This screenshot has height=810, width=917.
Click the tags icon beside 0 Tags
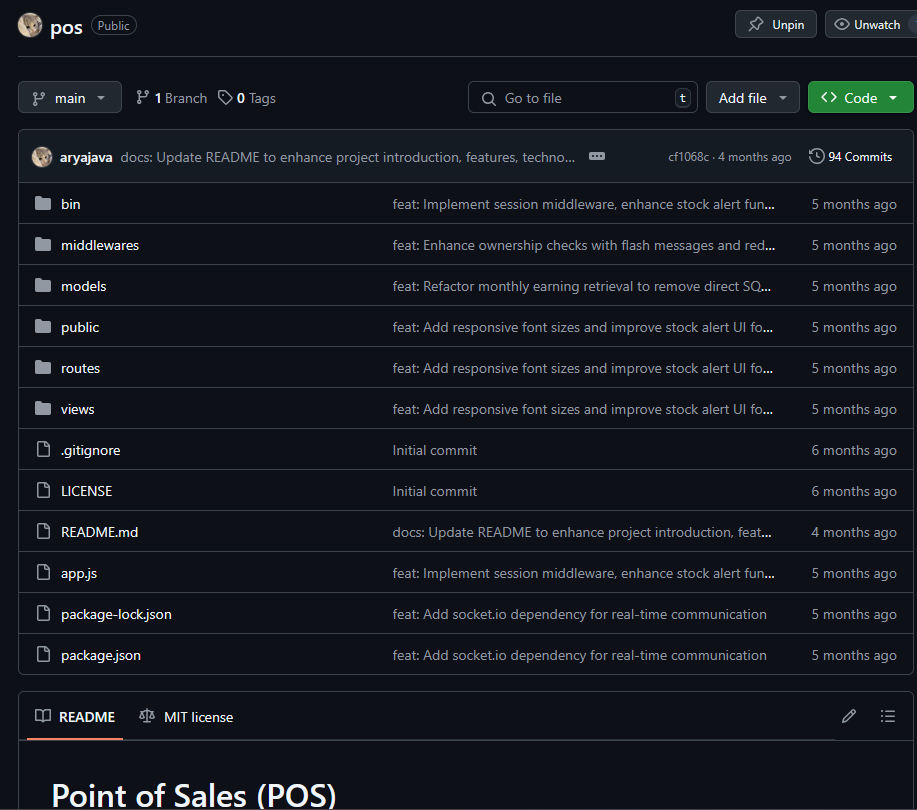(226, 98)
